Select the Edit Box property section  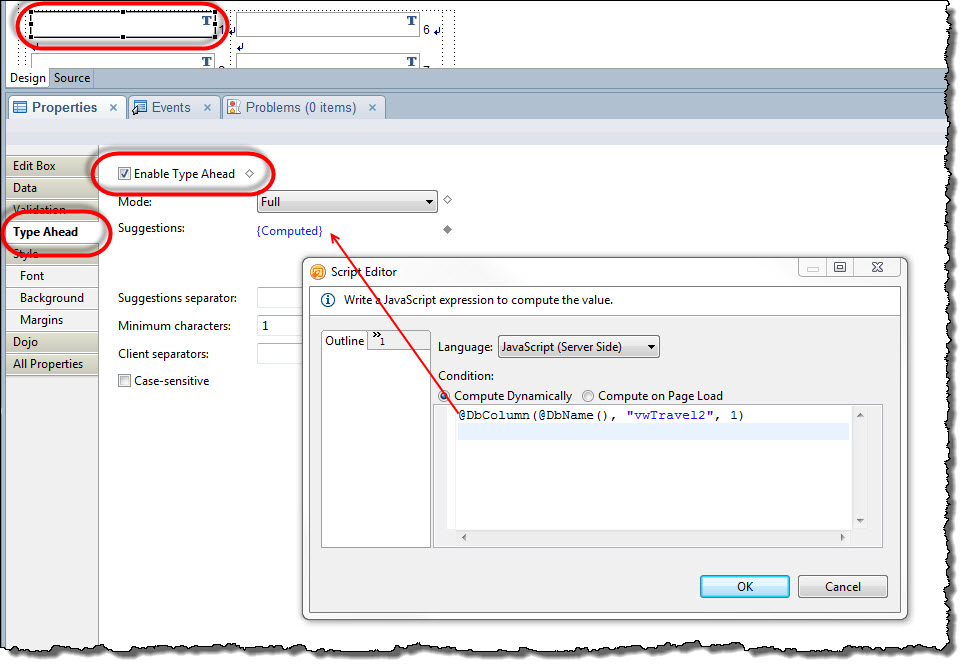point(52,166)
